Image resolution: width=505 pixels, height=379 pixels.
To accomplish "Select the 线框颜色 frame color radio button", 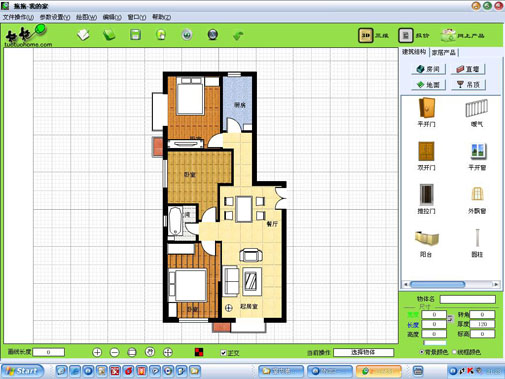I will point(454,352).
